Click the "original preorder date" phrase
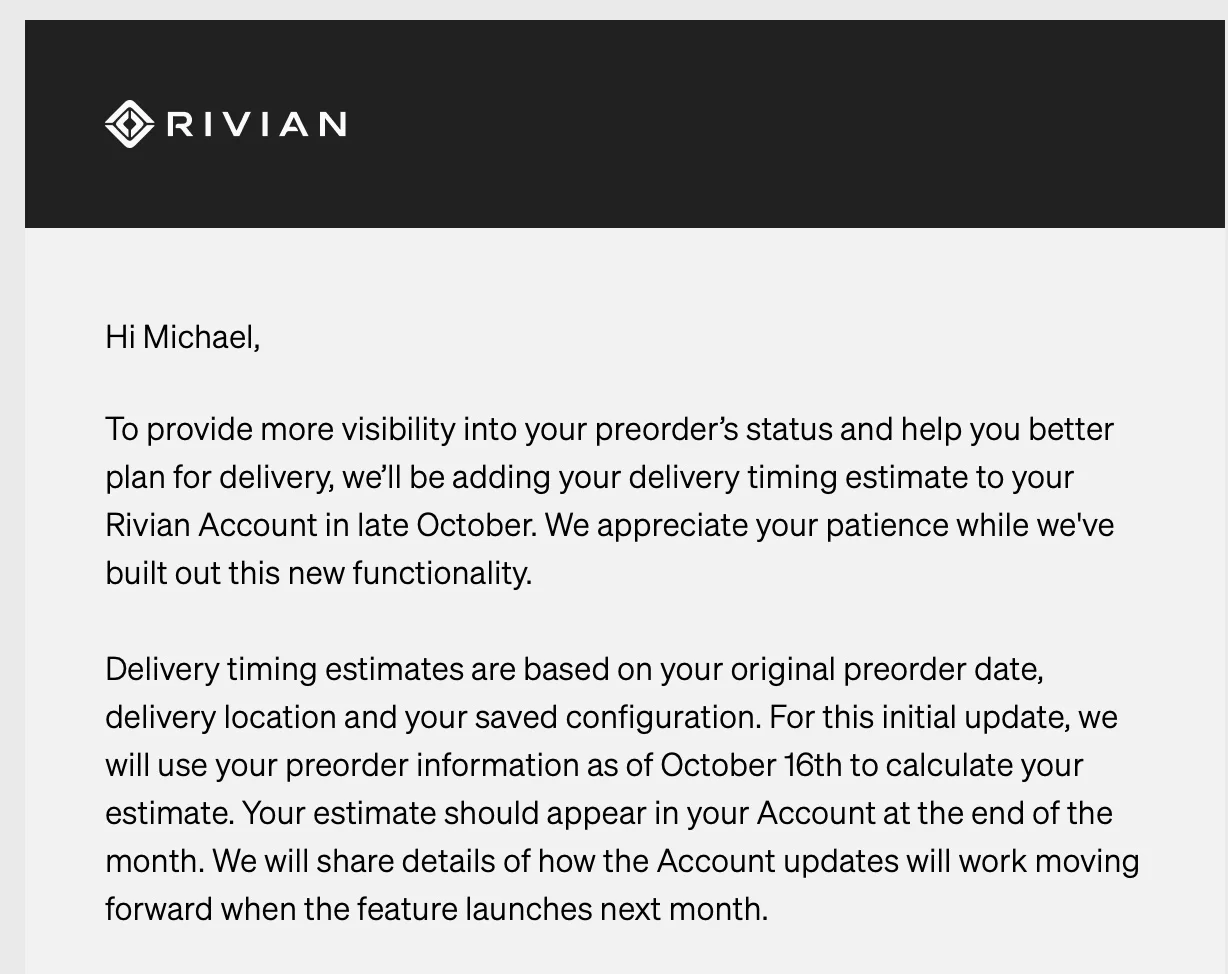This screenshot has height=974, width=1228. click(x=887, y=670)
